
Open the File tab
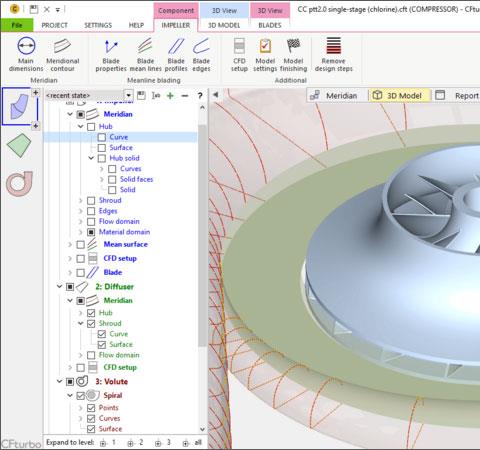(x=17, y=25)
